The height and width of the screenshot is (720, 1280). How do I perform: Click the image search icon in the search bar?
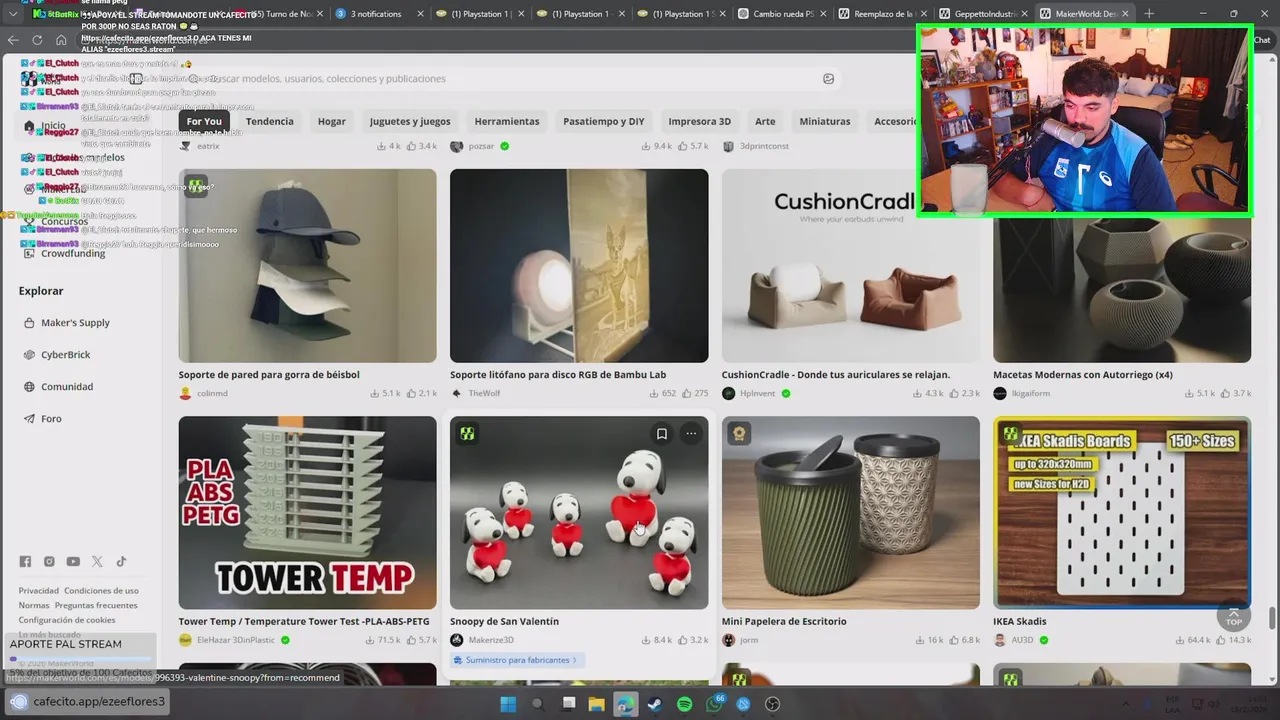coord(828,79)
